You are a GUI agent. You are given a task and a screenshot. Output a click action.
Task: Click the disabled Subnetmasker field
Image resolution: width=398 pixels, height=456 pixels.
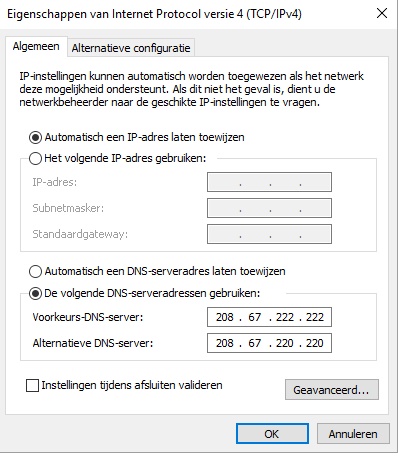(x=269, y=208)
